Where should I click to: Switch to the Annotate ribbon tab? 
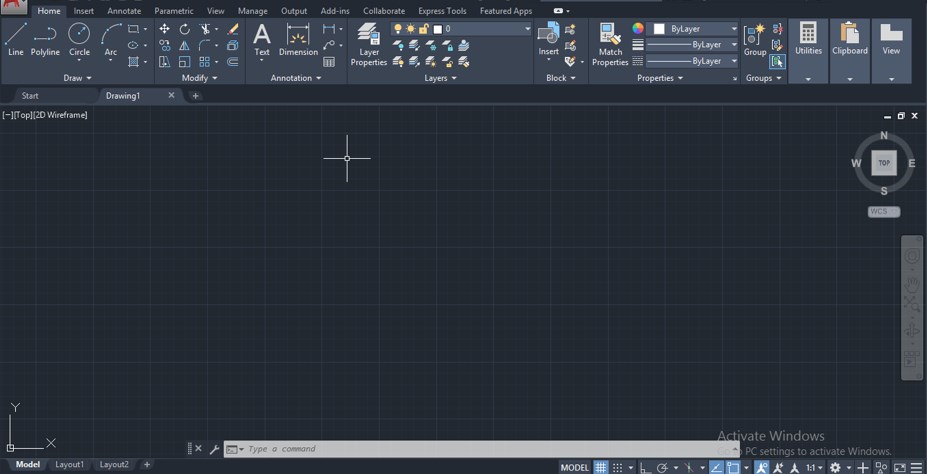pos(124,11)
